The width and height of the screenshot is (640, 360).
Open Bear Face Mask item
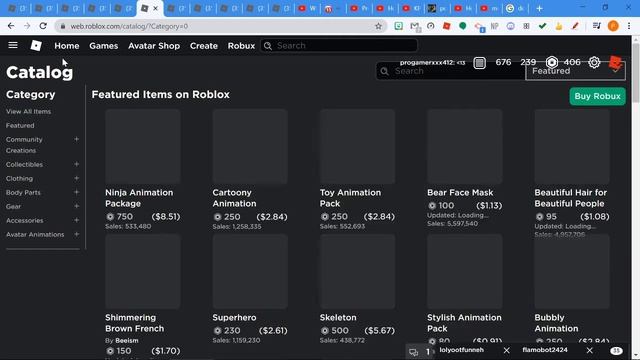[x=460, y=192]
